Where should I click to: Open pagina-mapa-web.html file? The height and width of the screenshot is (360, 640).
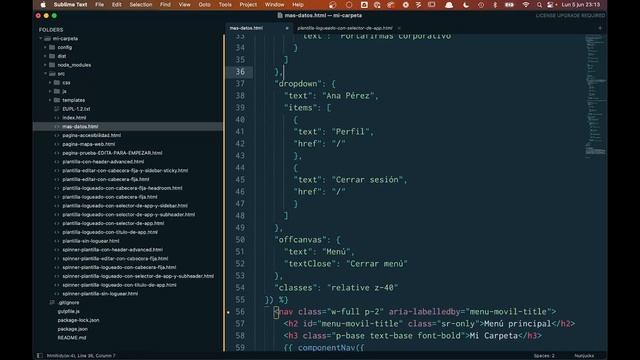coord(89,144)
